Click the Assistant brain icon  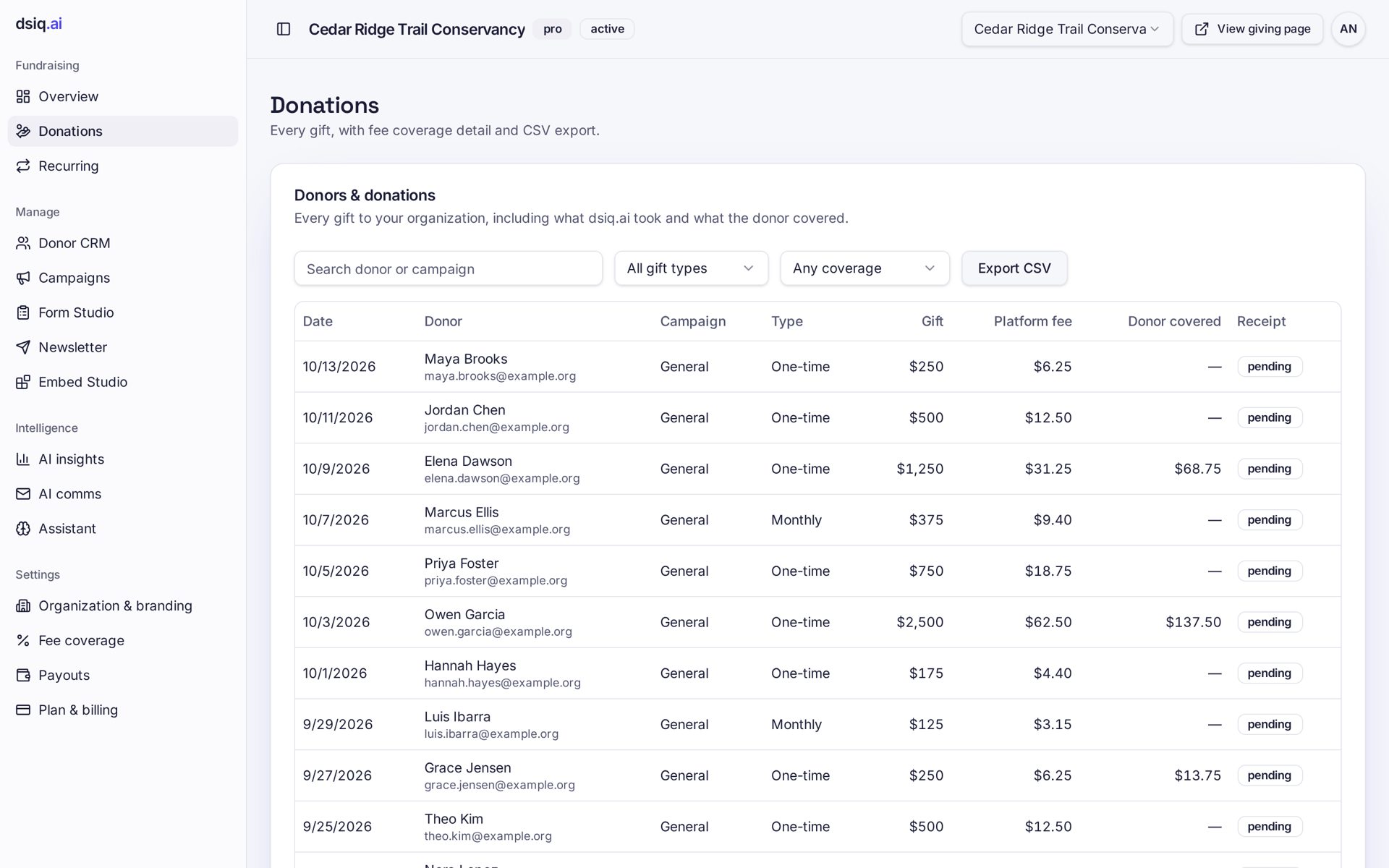click(x=23, y=529)
